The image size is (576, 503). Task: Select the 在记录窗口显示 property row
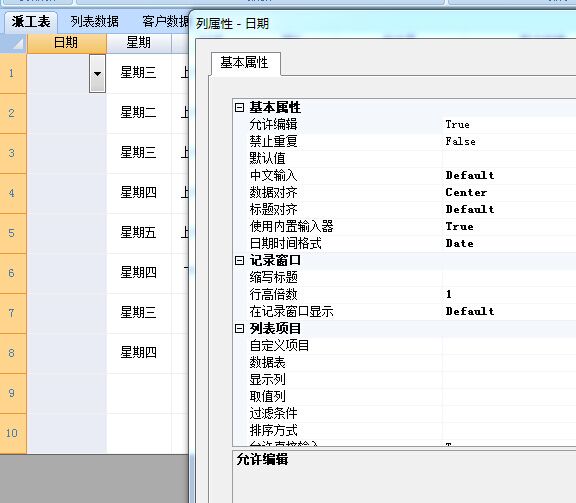[411, 312]
